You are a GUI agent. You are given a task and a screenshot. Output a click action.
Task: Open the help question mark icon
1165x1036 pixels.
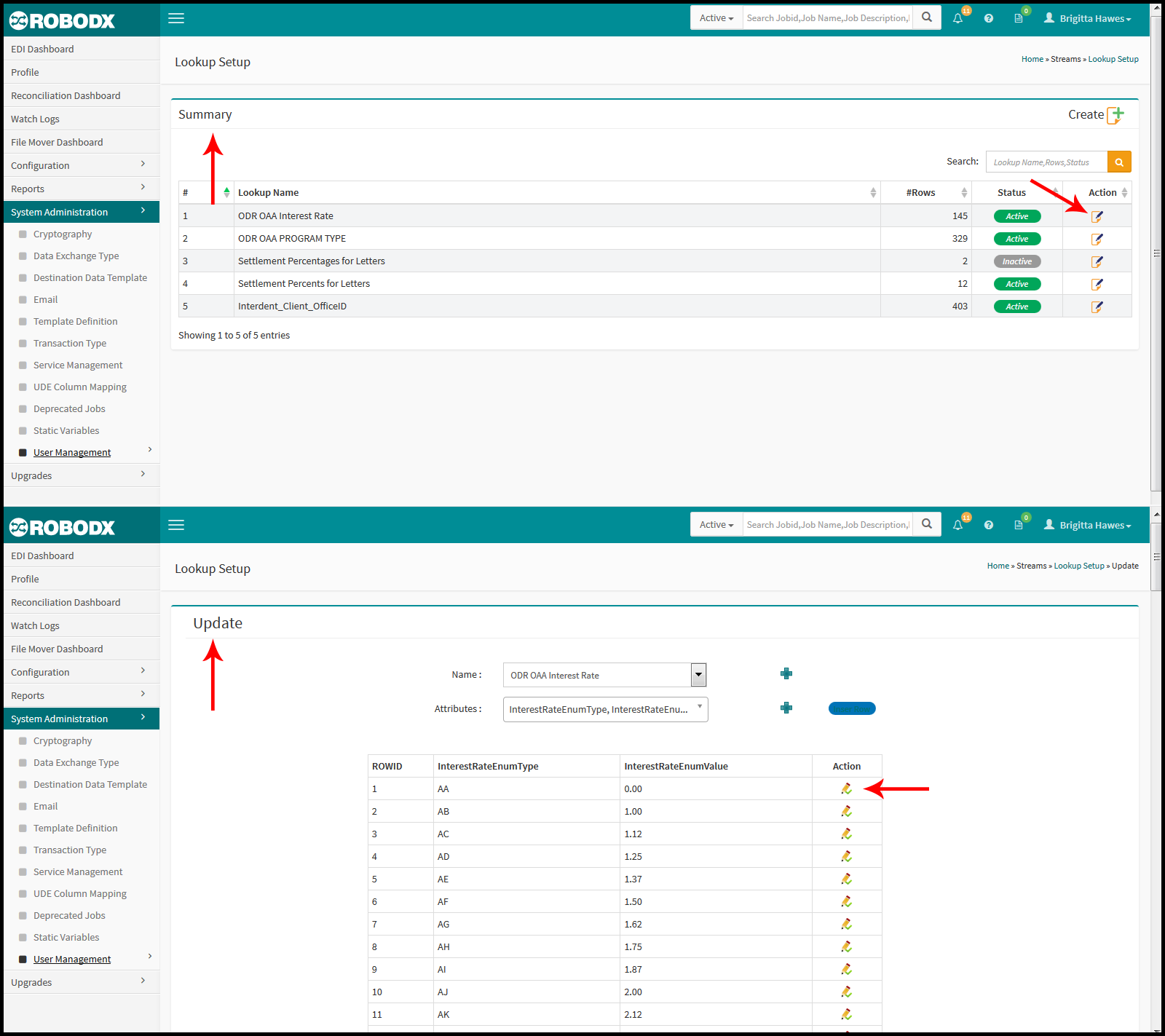(988, 18)
